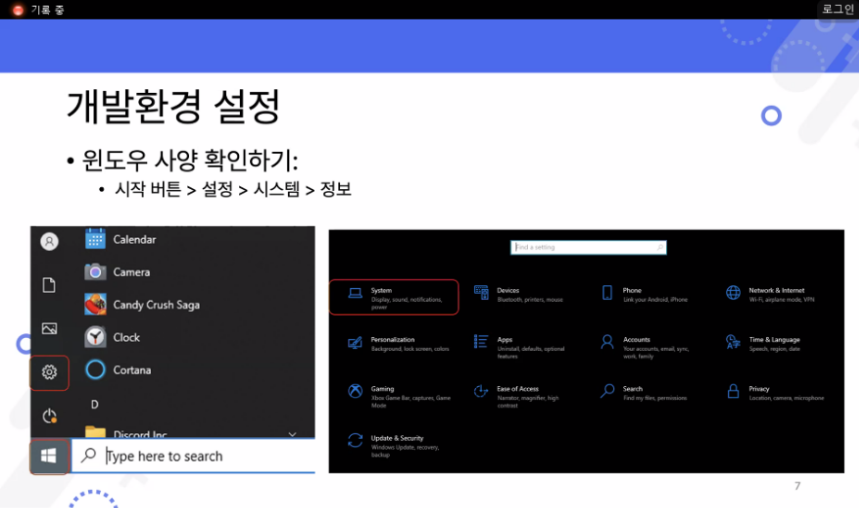Screen dimensions: 859x508
Task: Open the Gaming Xbox icon
Action: click(x=355, y=391)
